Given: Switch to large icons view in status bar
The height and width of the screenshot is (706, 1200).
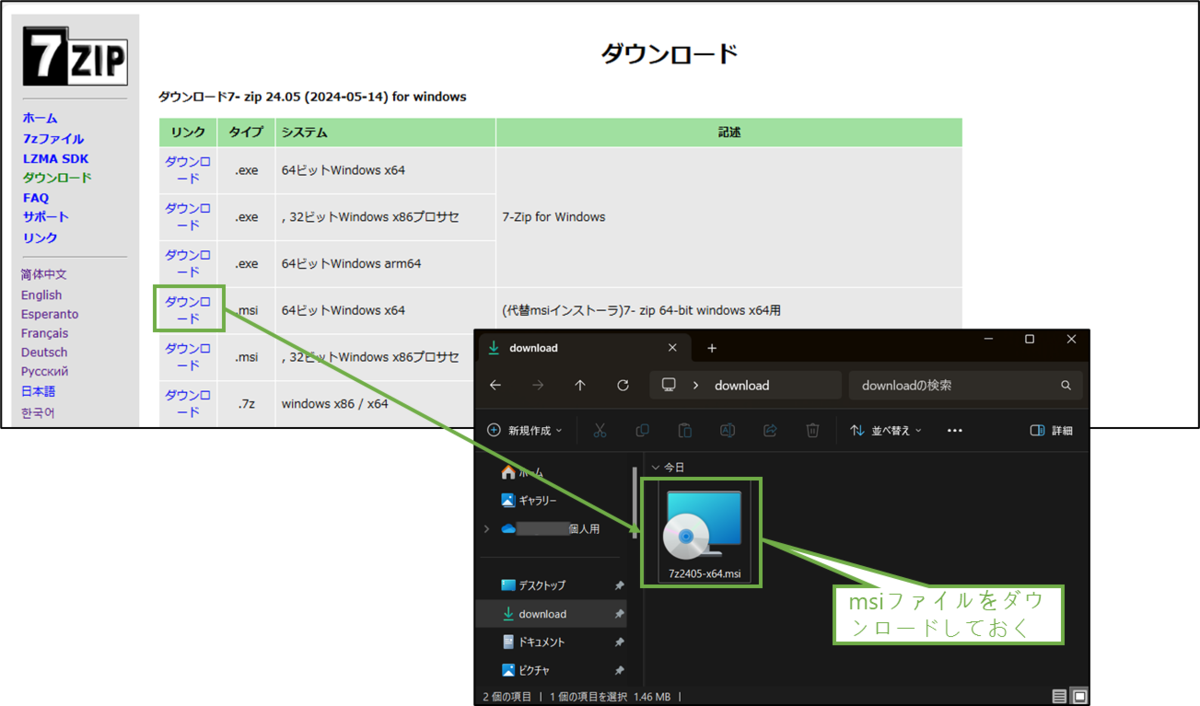Looking at the screenshot, I should (x=1079, y=696).
